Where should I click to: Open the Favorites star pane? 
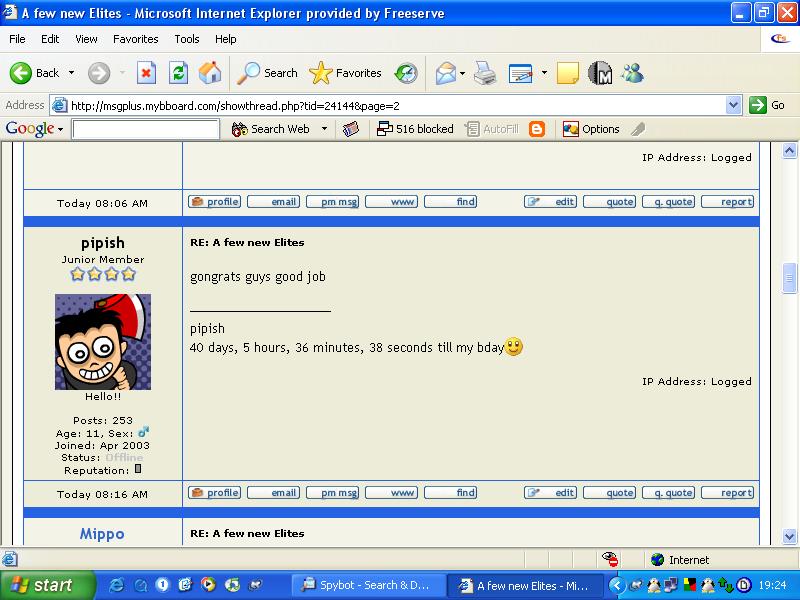[345, 73]
